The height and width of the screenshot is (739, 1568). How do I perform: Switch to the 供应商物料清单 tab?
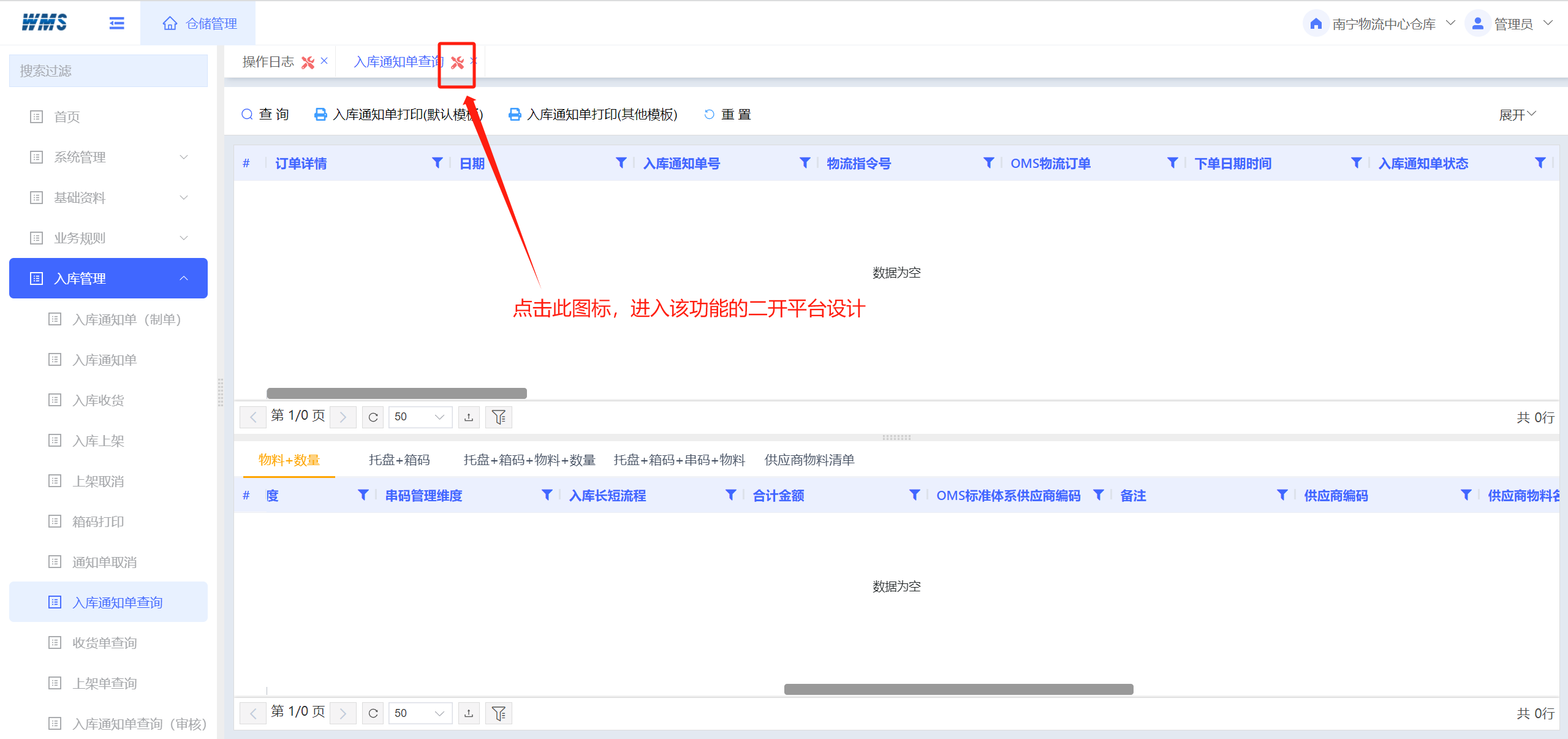coord(809,460)
